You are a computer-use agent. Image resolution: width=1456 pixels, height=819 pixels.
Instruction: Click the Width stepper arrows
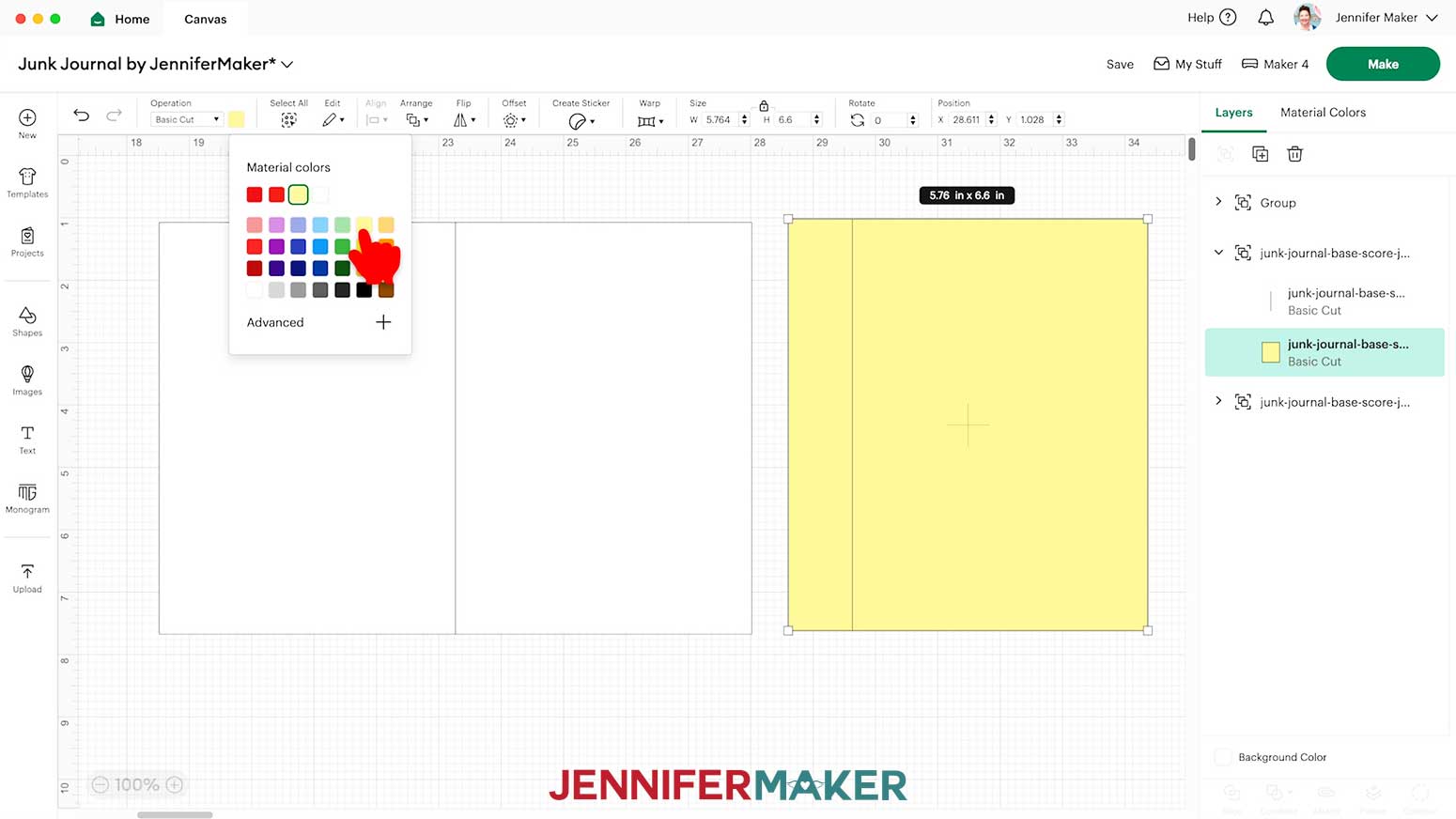pos(744,120)
